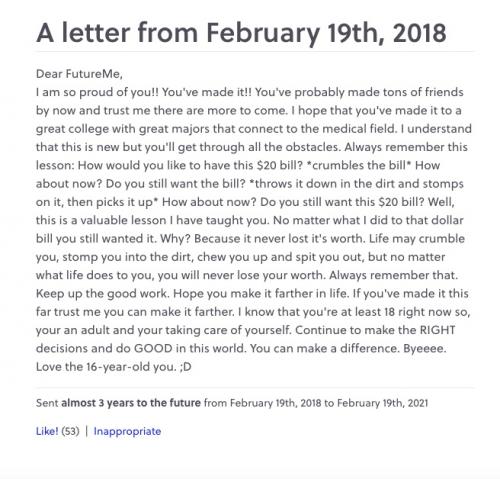Image resolution: width=500 pixels, height=479 pixels.
Task: Click the 'February 19th, 2018' date in sent line
Action: coord(276,403)
